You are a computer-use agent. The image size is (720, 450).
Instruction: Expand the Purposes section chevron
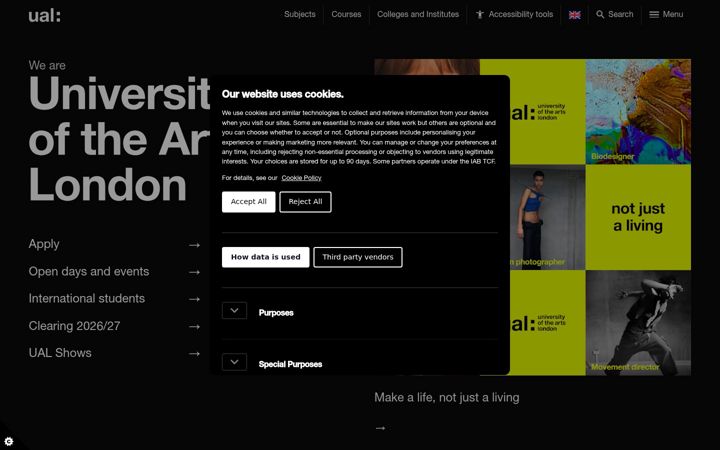tap(234, 311)
